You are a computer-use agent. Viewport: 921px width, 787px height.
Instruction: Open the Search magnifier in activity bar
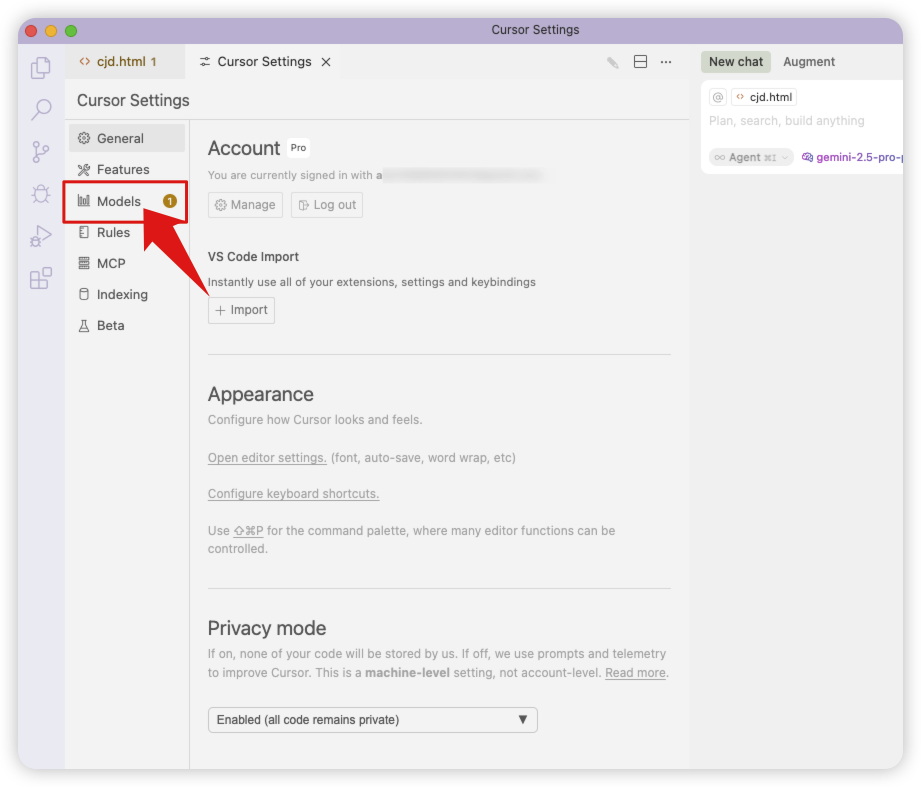click(x=41, y=109)
